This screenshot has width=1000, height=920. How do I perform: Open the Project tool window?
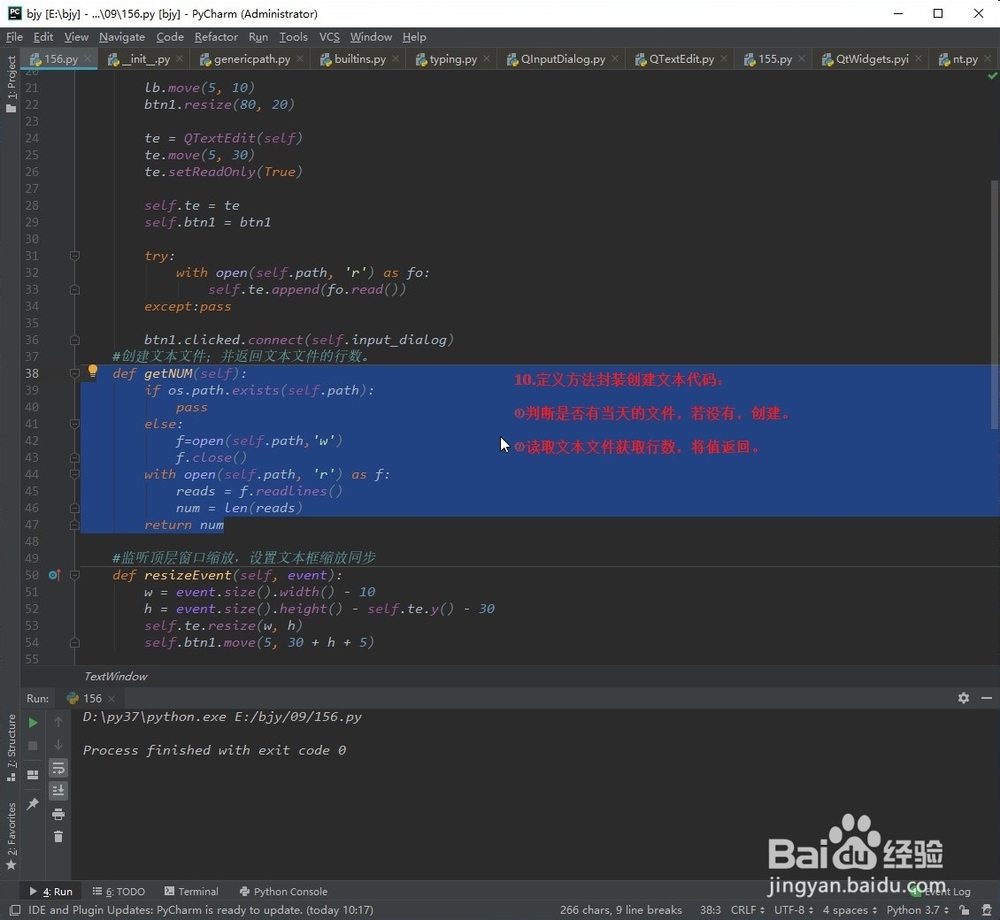(11, 84)
